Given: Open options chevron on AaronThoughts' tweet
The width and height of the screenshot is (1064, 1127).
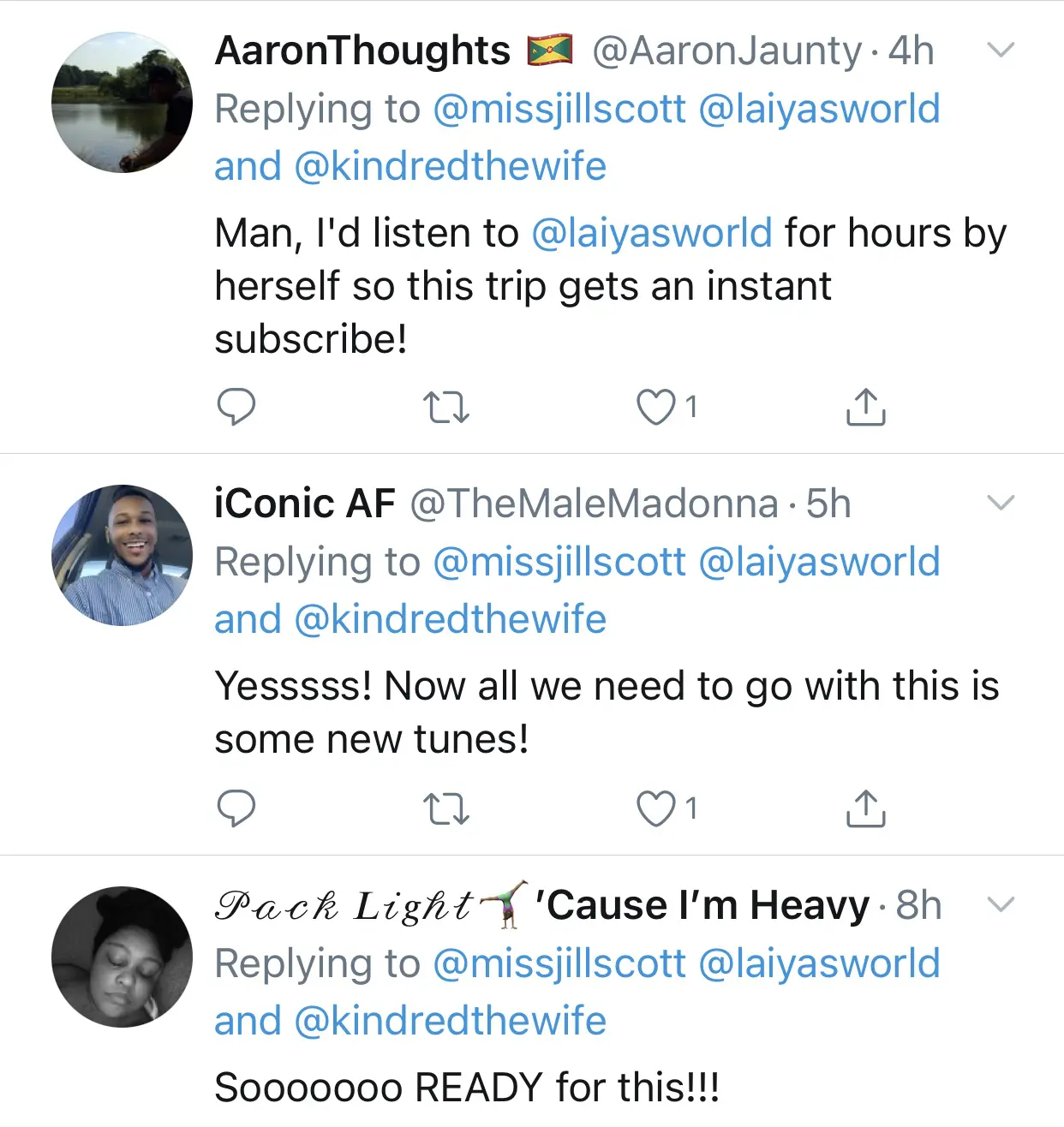Looking at the screenshot, I should pos(1001,51).
